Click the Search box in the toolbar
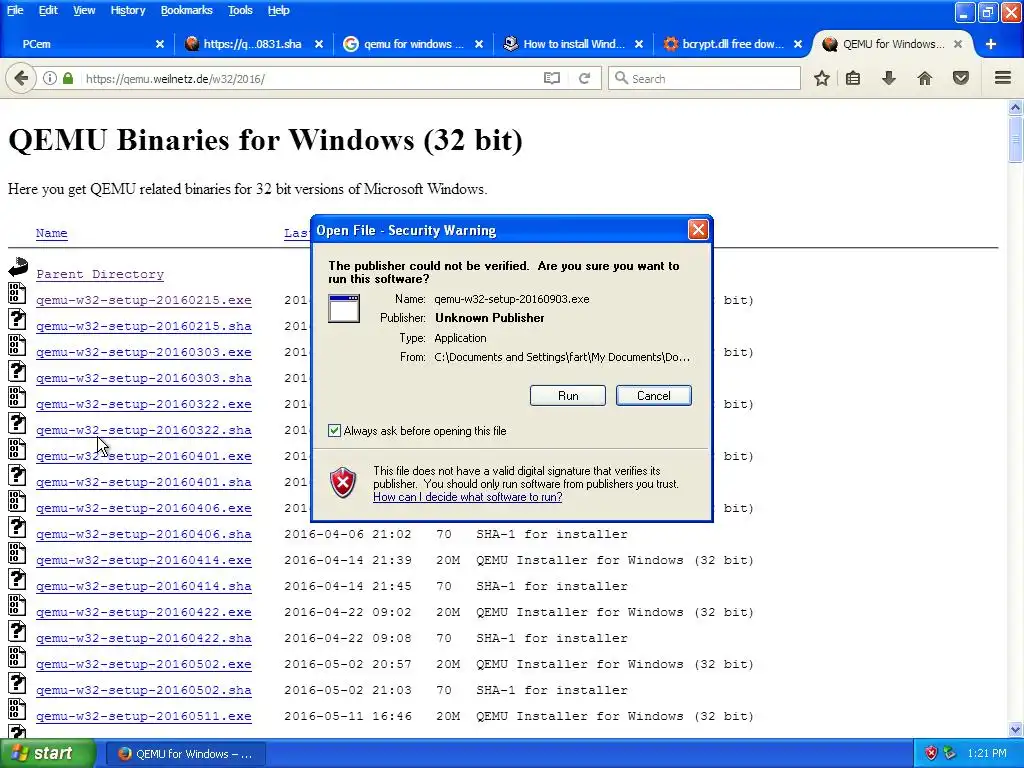Screen dimensions: 1024x768 [704, 78]
